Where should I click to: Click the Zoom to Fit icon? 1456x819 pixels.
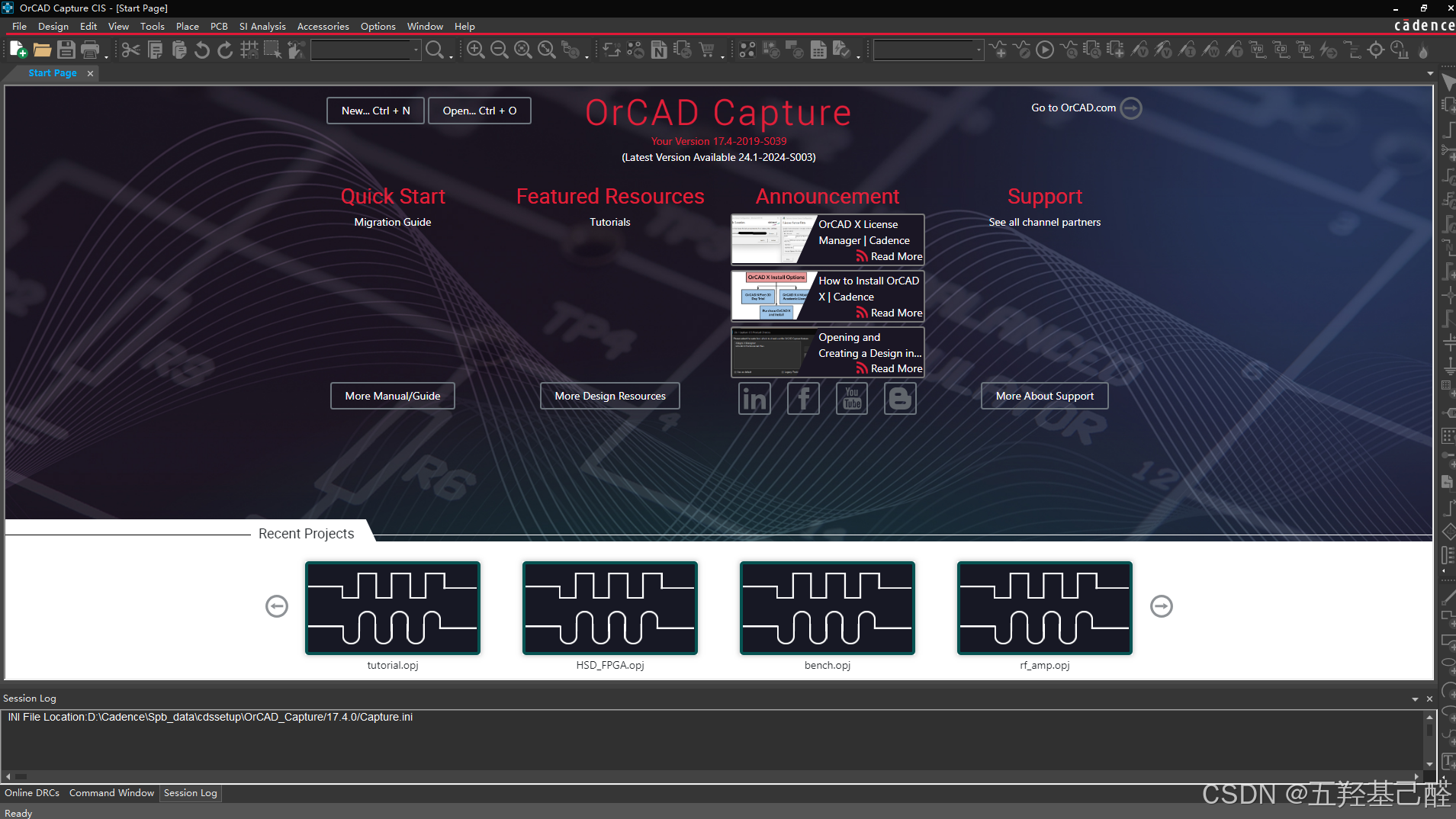(547, 50)
